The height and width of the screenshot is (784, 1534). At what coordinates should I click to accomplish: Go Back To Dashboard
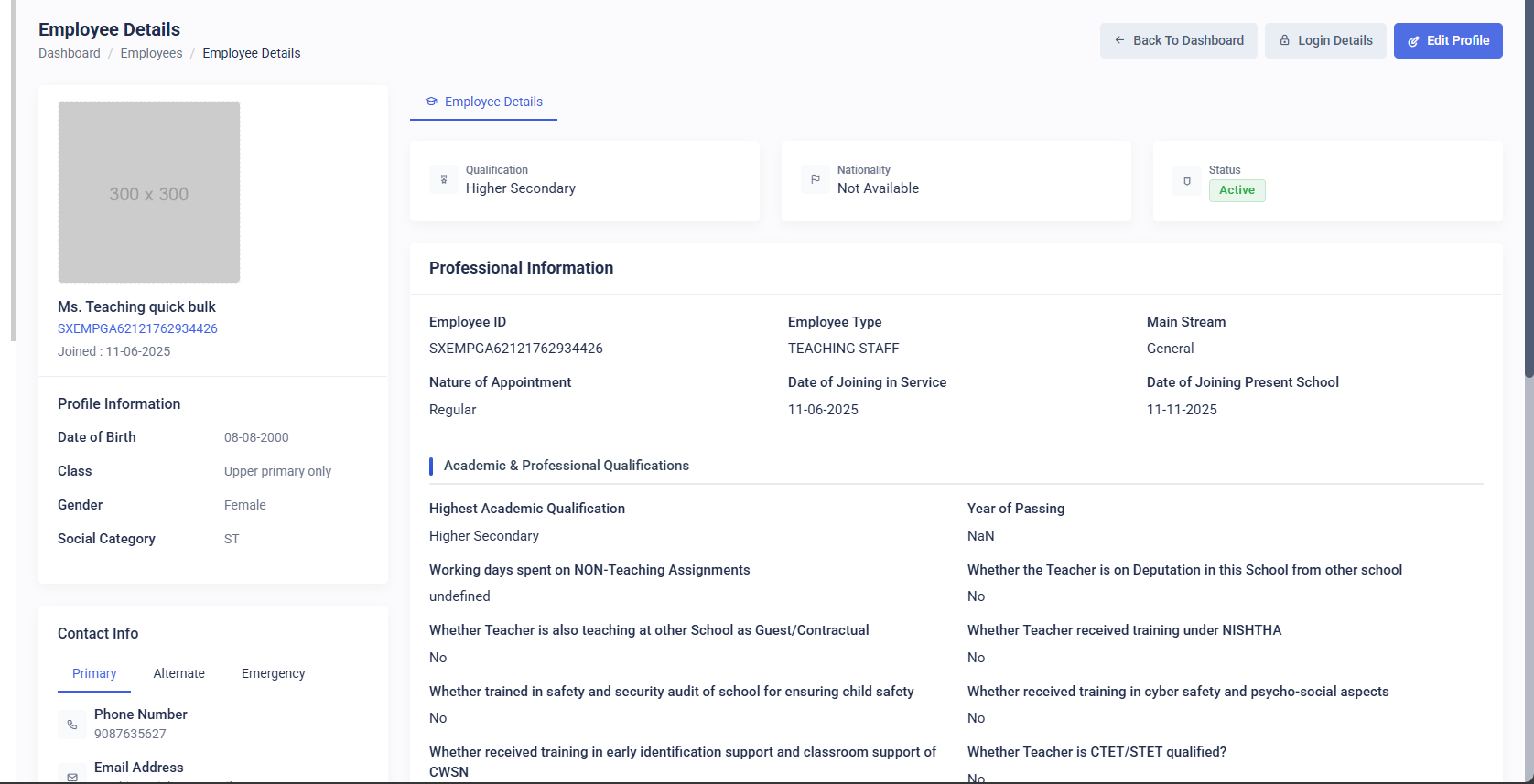coord(1179,40)
